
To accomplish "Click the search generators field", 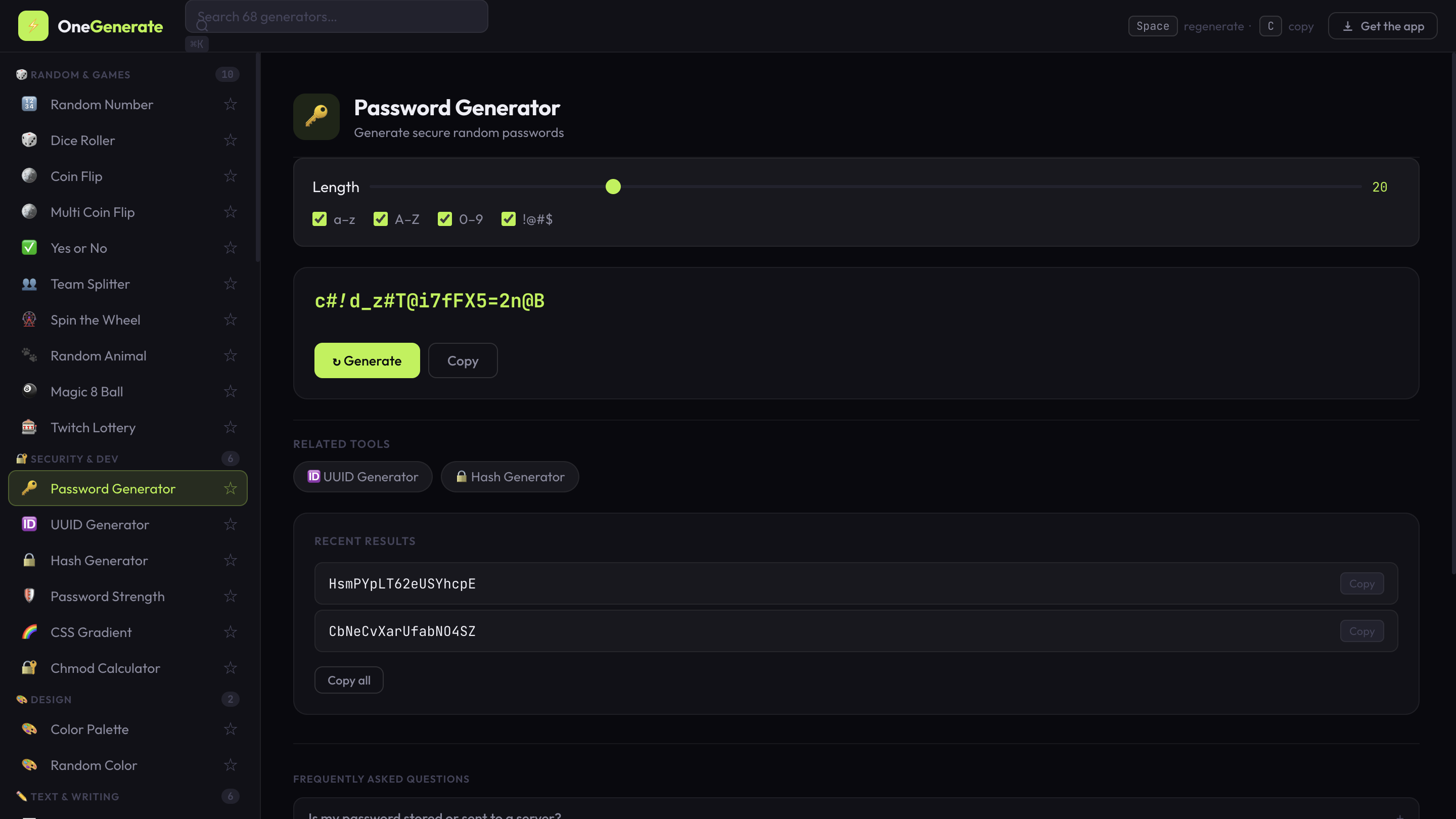I will pyautogui.click(x=337, y=16).
